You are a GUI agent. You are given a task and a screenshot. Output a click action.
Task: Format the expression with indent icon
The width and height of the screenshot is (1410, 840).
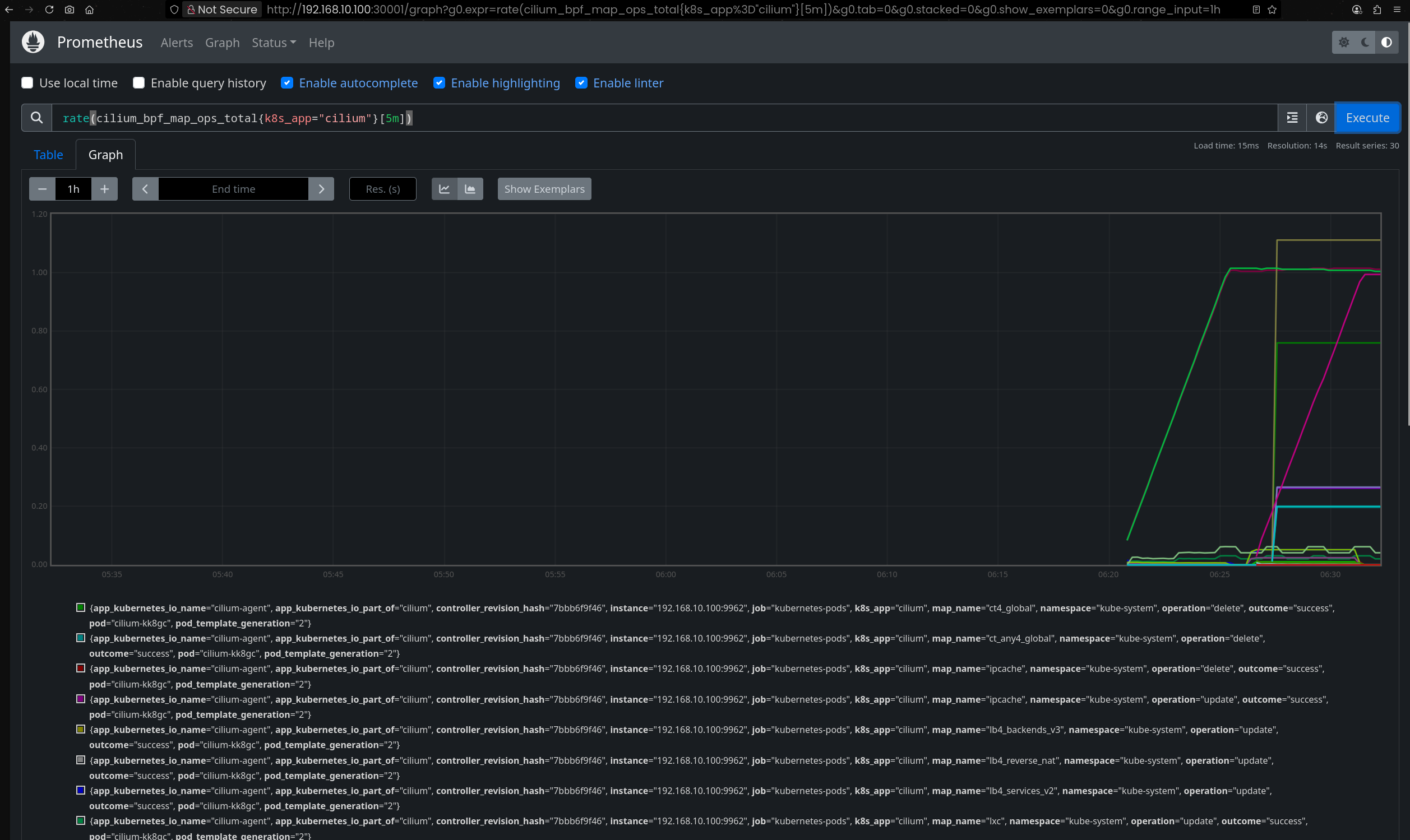click(x=1292, y=118)
